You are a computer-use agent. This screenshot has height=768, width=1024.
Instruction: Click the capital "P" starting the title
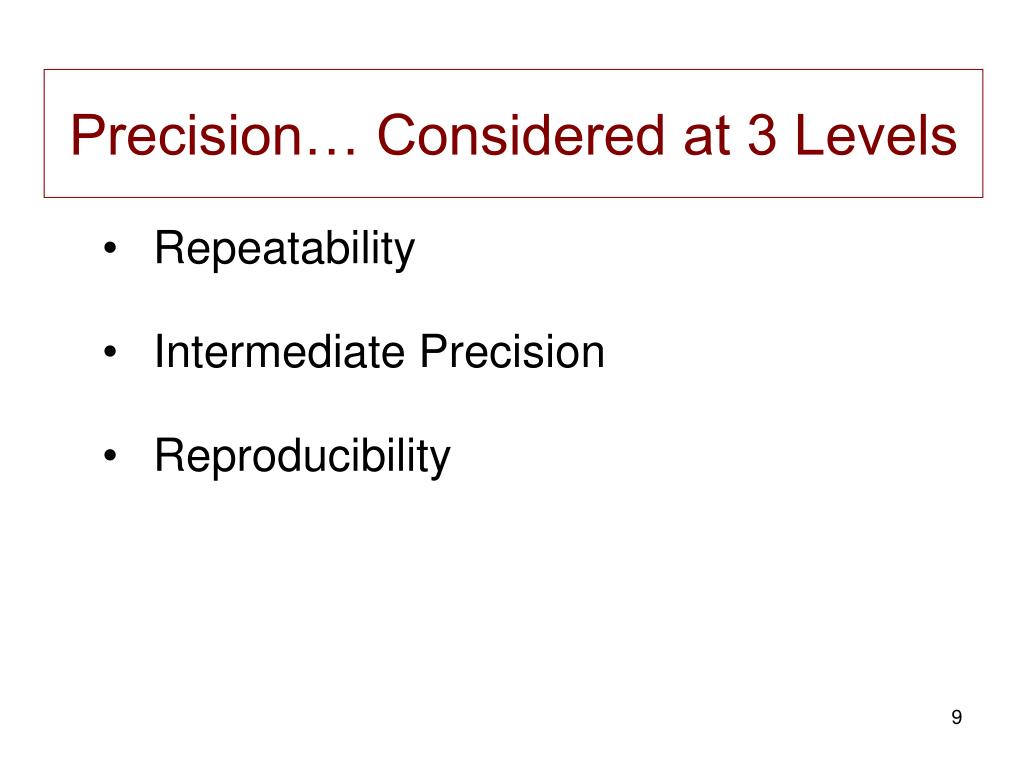pos(87,135)
